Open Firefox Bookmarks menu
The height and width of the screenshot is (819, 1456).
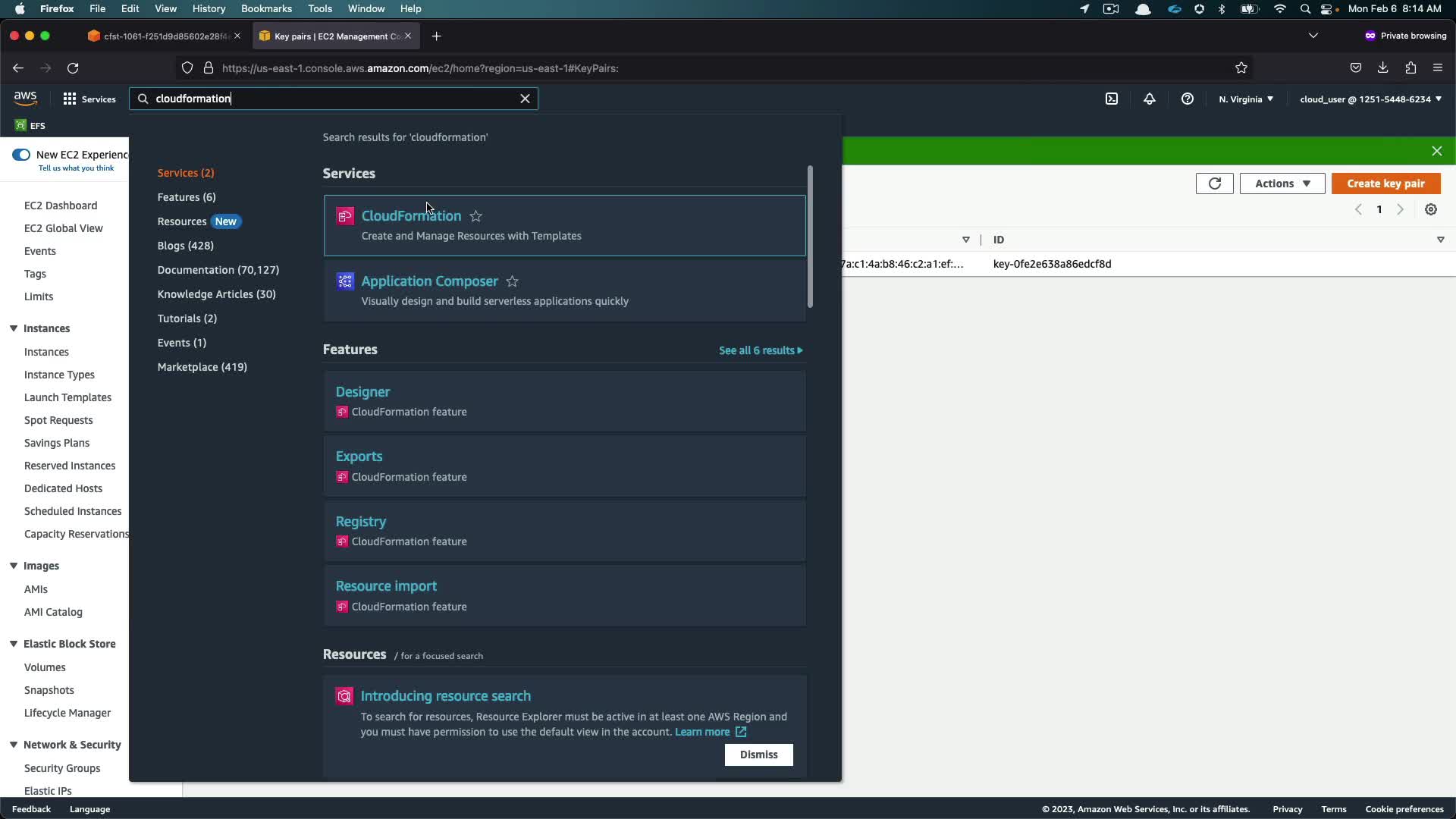click(266, 8)
